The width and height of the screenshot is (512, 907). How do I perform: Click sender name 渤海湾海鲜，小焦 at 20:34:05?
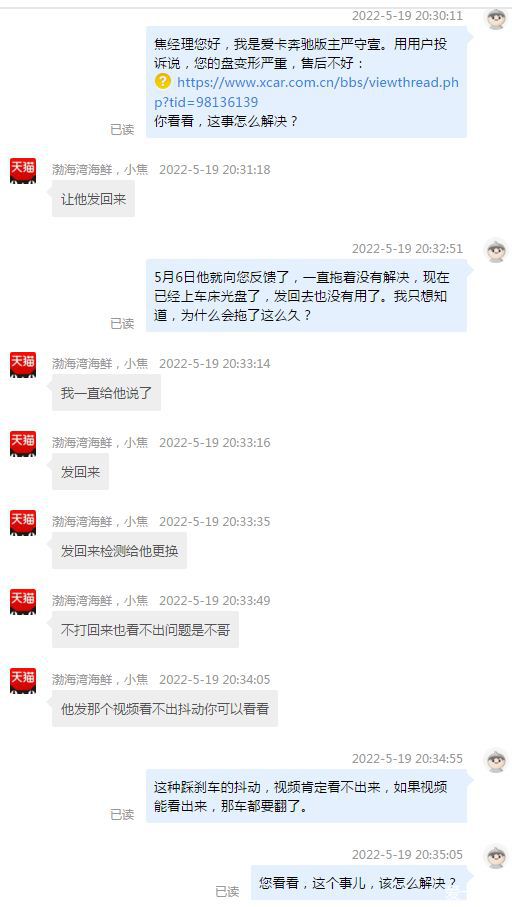(100, 680)
